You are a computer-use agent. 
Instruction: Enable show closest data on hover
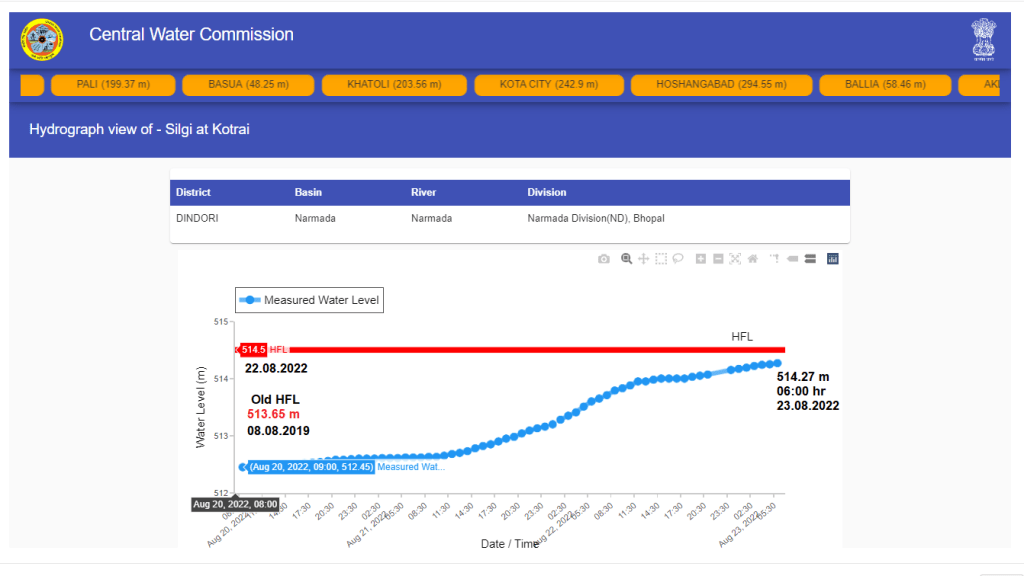(x=792, y=259)
